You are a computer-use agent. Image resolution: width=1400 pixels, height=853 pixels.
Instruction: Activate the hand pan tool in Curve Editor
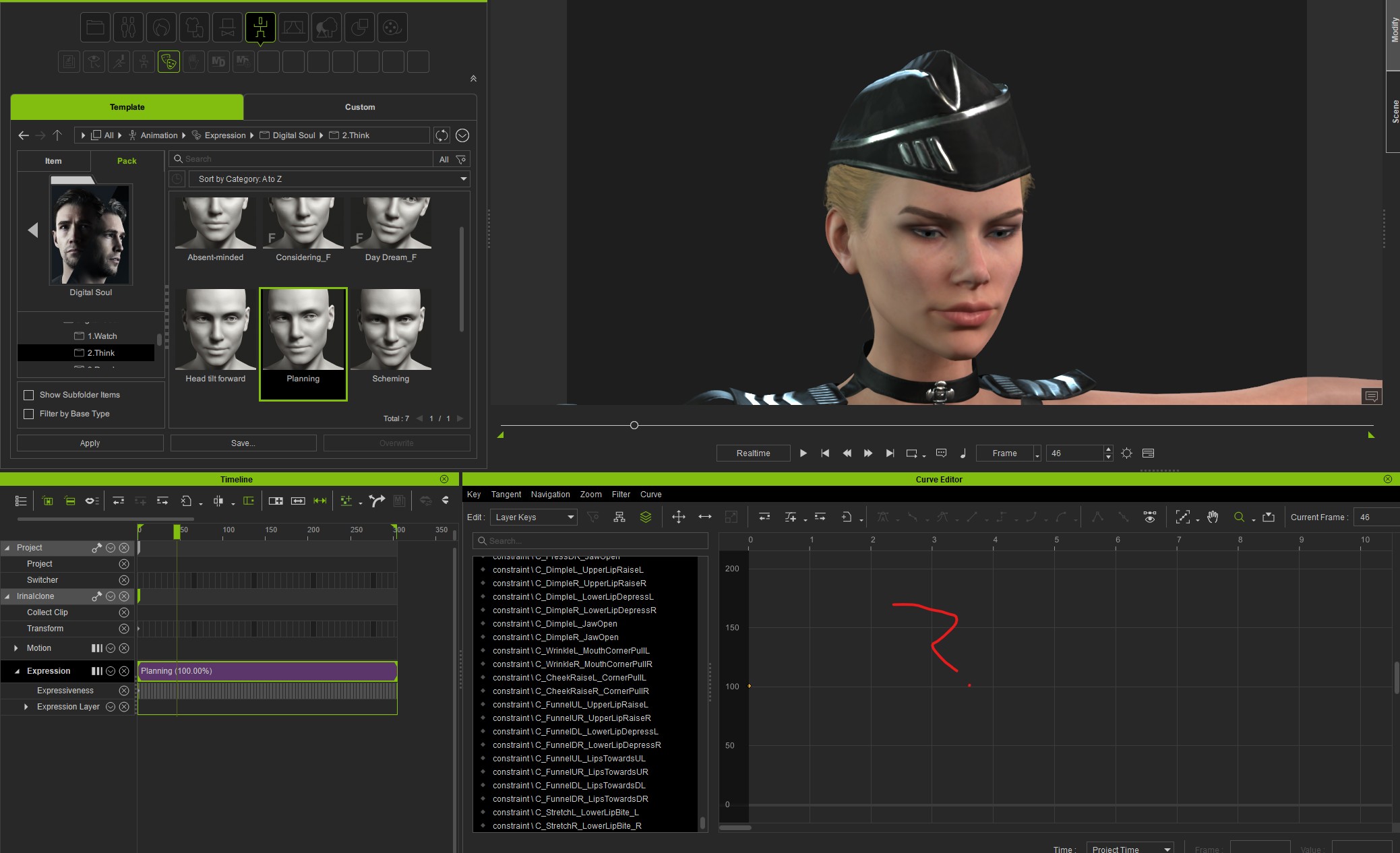point(1213,517)
